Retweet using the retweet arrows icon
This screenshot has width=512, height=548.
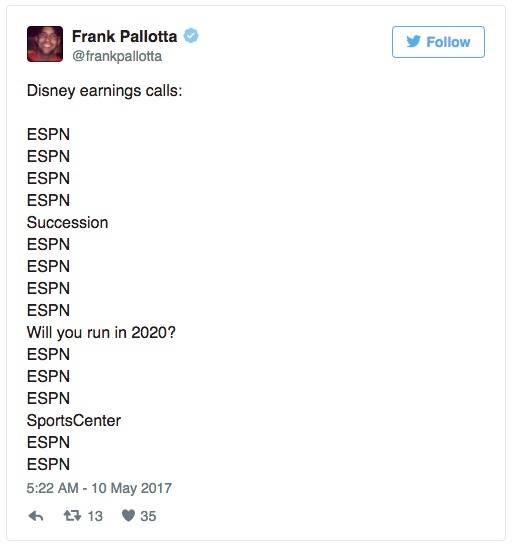click(72, 515)
